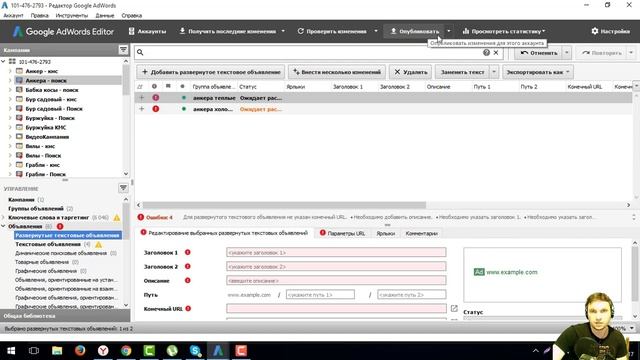Click error icon on анкера теплые row

point(156,98)
